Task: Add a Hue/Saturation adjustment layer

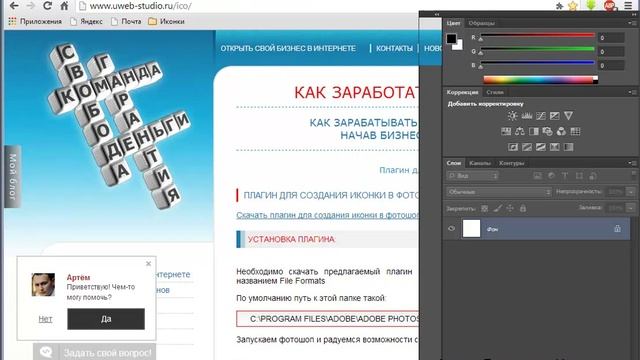Action: (x=506, y=131)
